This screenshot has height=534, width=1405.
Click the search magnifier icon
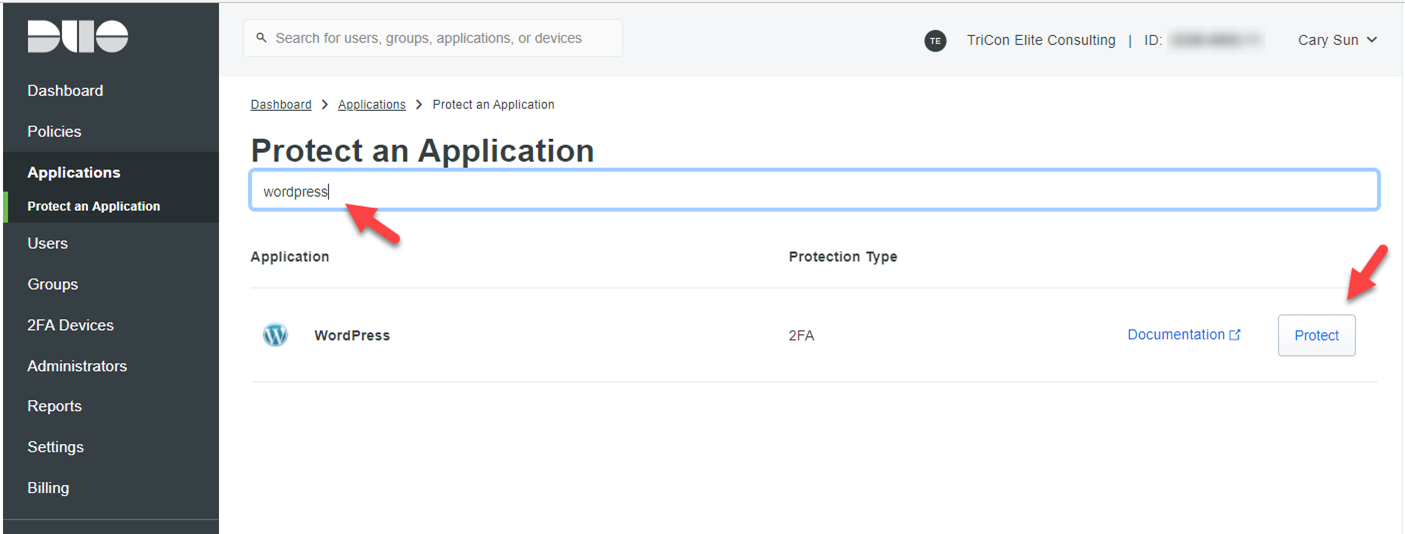pyautogui.click(x=262, y=38)
